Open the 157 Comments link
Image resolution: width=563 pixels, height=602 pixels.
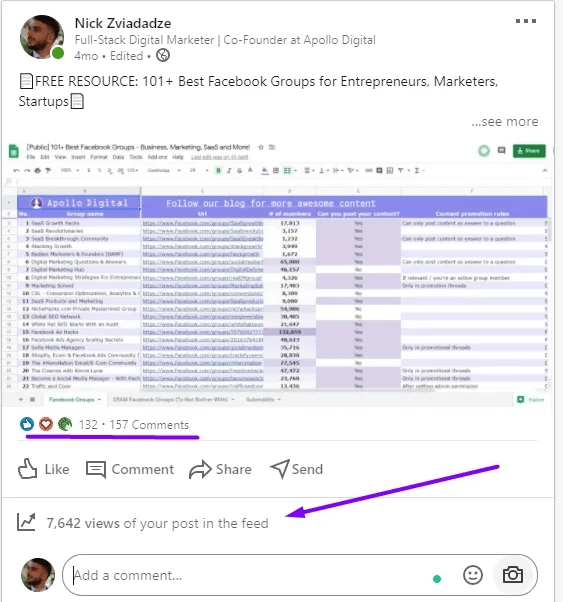point(149,425)
